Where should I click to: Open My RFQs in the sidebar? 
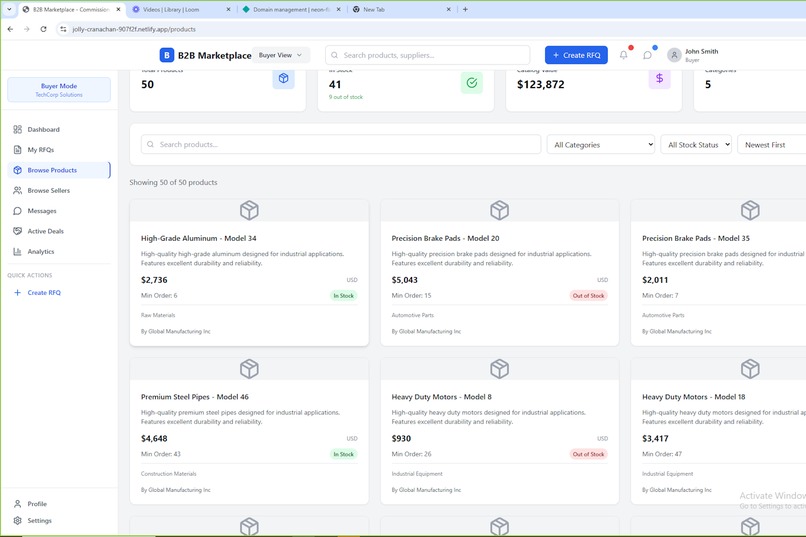(59, 150)
